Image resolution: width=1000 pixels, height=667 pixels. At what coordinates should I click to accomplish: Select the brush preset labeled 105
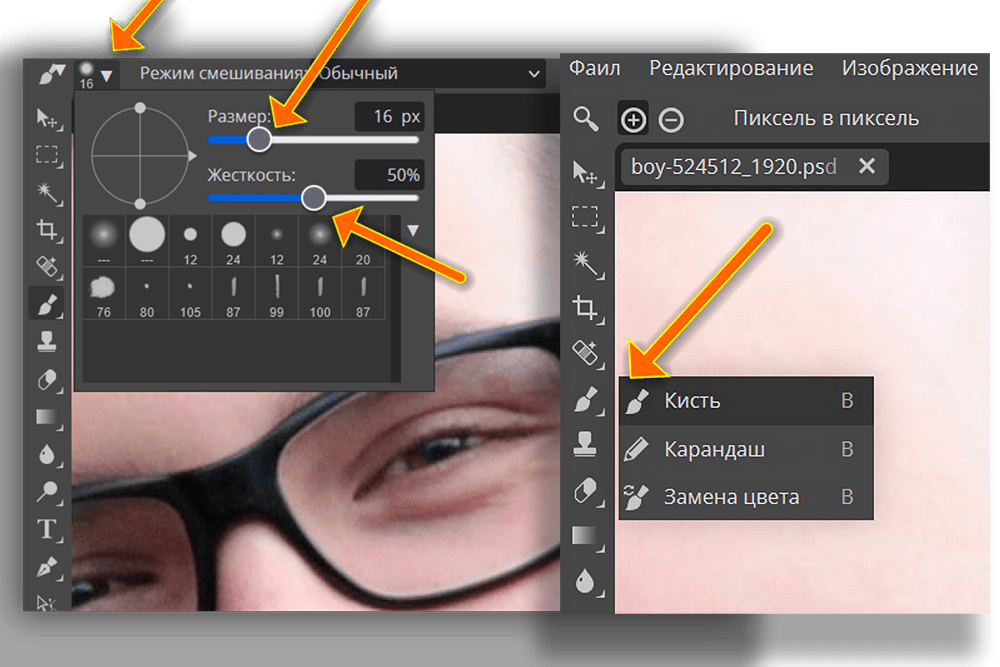click(190, 293)
